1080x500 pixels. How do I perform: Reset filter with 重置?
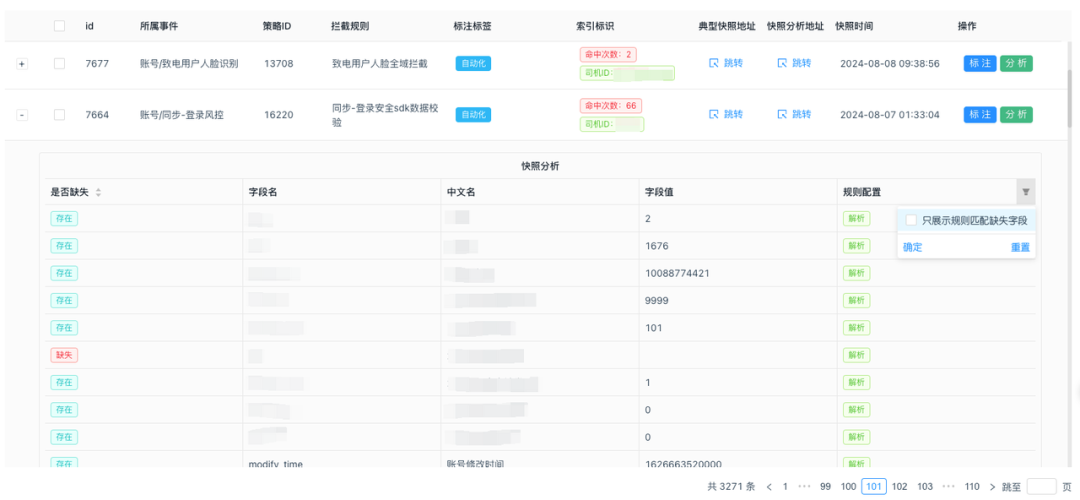[x=1020, y=247]
